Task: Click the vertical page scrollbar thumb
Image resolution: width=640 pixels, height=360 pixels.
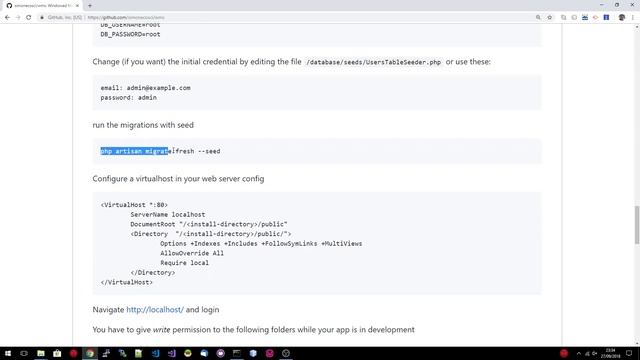Action: (x=637, y=225)
